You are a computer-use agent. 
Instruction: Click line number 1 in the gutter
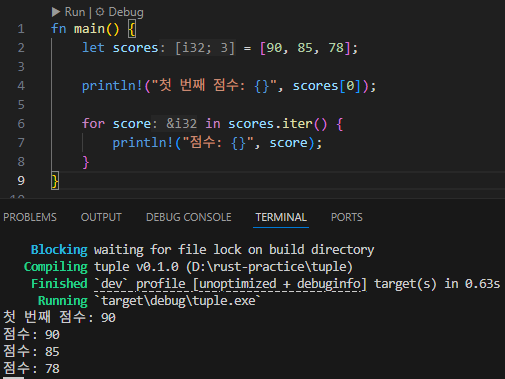21,29
